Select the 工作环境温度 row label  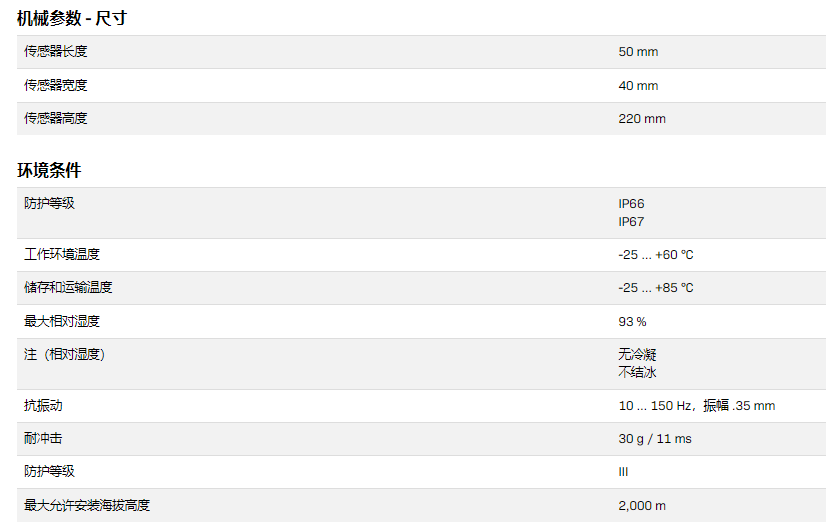(x=62, y=254)
